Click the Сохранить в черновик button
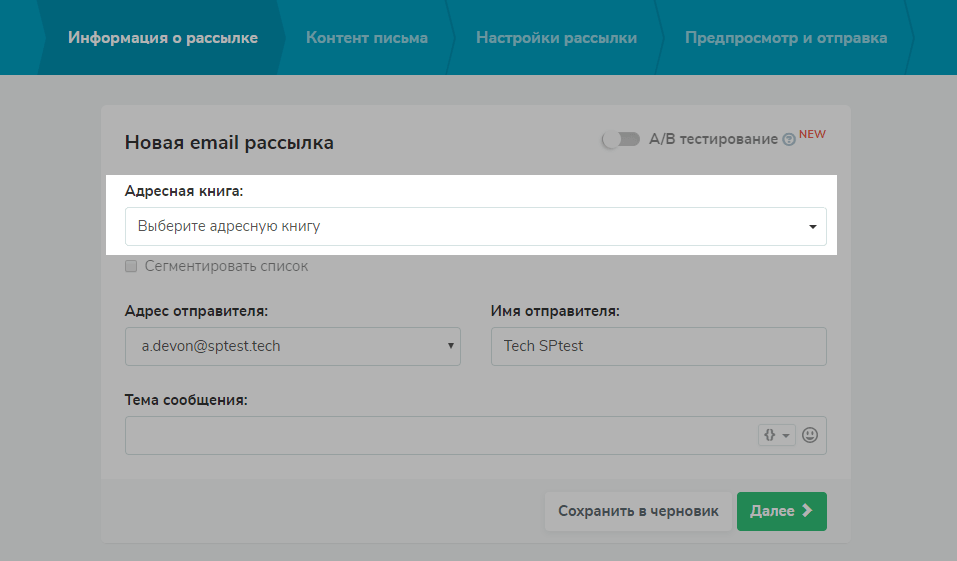This screenshot has height=561, width=957. pyautogui.click(x=638, y=511)
